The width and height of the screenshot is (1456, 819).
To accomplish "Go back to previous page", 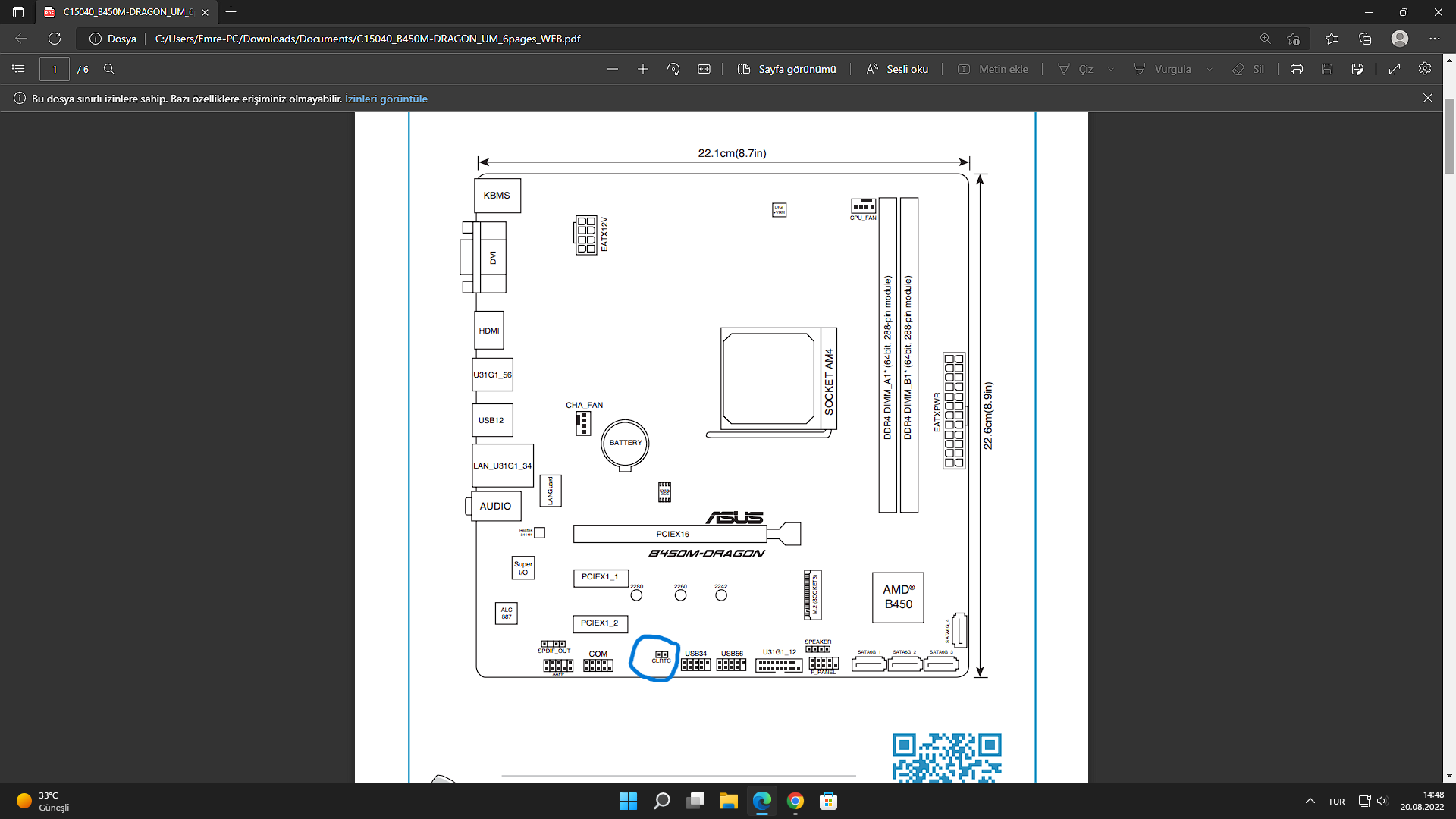I will [x=21, y=39].
